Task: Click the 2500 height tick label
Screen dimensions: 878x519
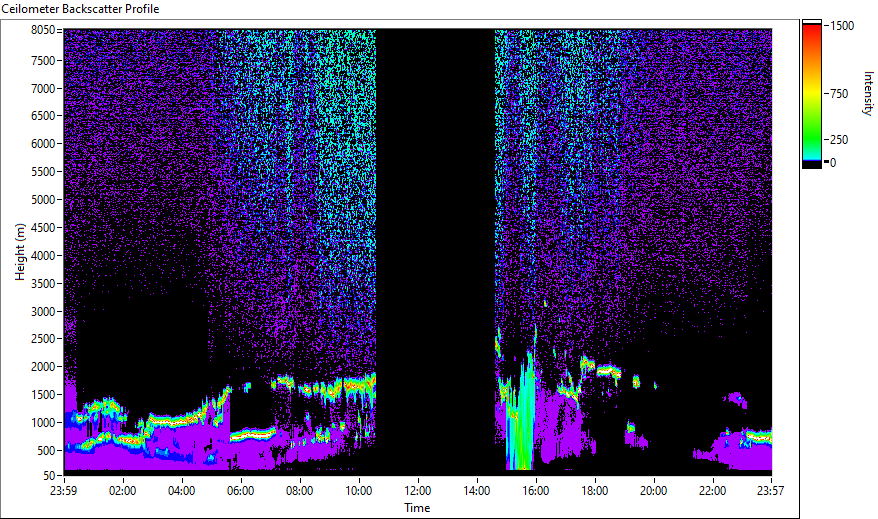Action: pyautogui.click(x=43, y=339)
